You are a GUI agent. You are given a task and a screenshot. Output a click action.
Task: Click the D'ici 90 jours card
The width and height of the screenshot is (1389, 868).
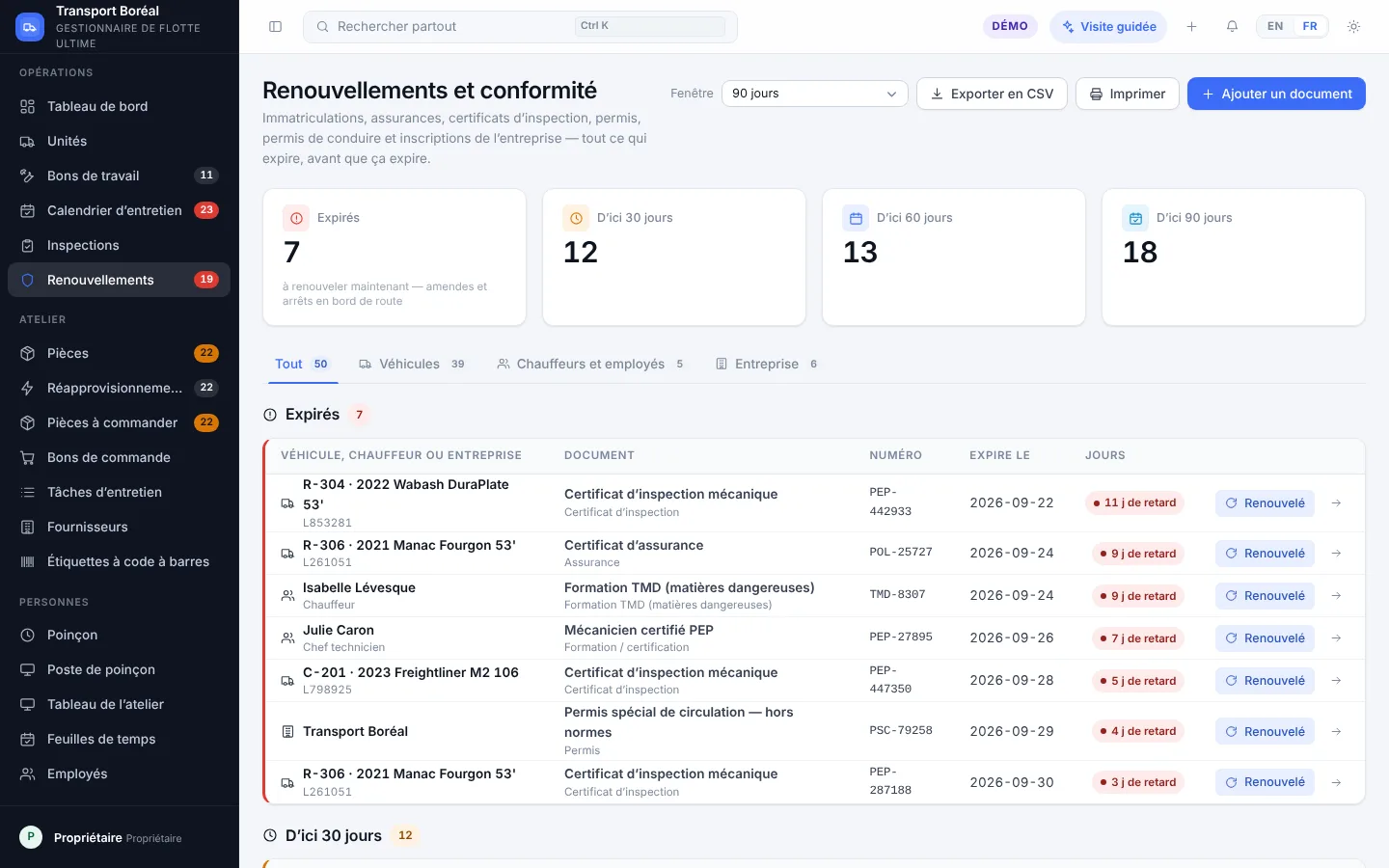tap(1234, 258)
